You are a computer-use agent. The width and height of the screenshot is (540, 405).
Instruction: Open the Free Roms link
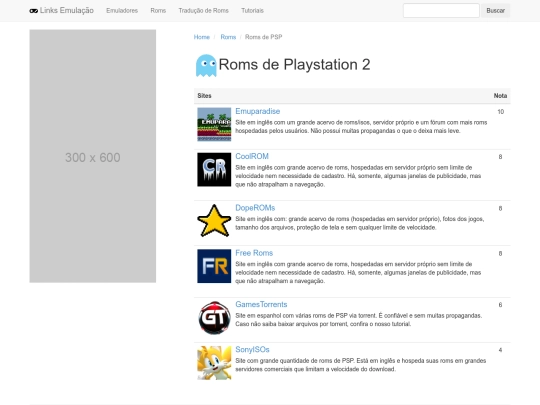[254, 253]
